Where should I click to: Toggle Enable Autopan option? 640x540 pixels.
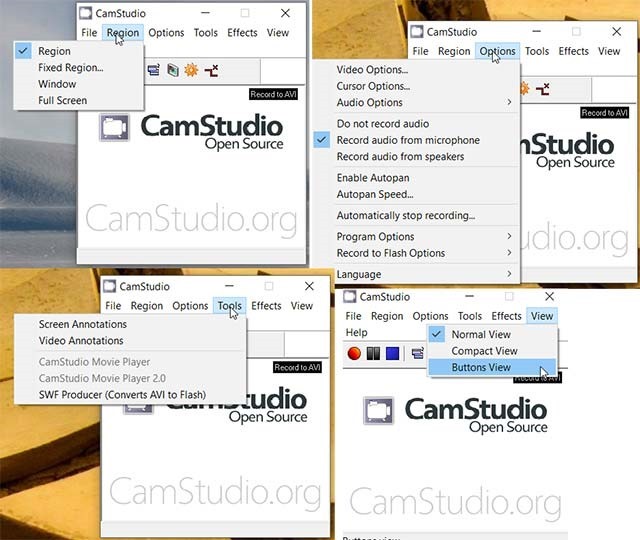pos(416,178)
